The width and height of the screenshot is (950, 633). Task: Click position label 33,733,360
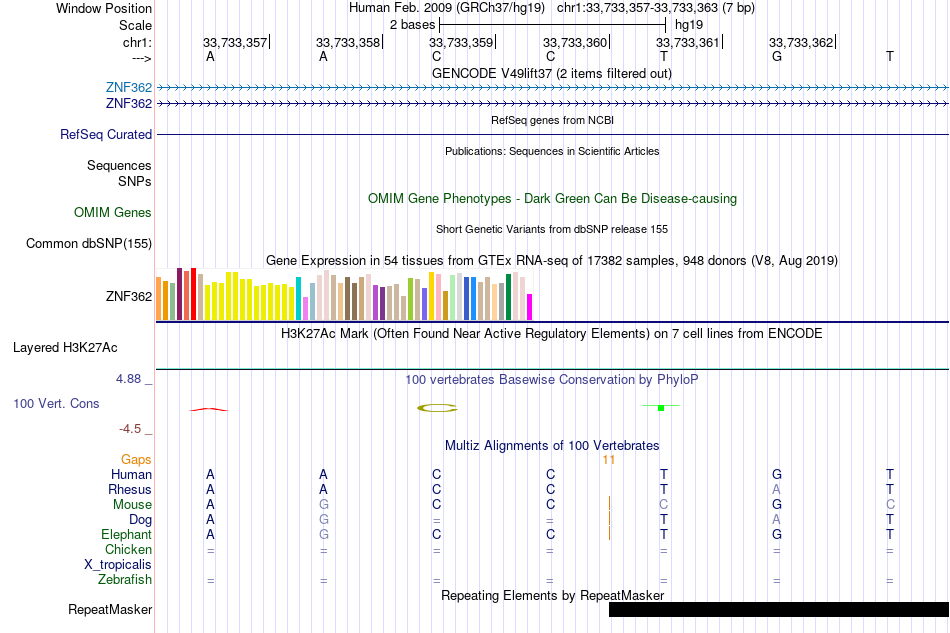tap(574, 42)
